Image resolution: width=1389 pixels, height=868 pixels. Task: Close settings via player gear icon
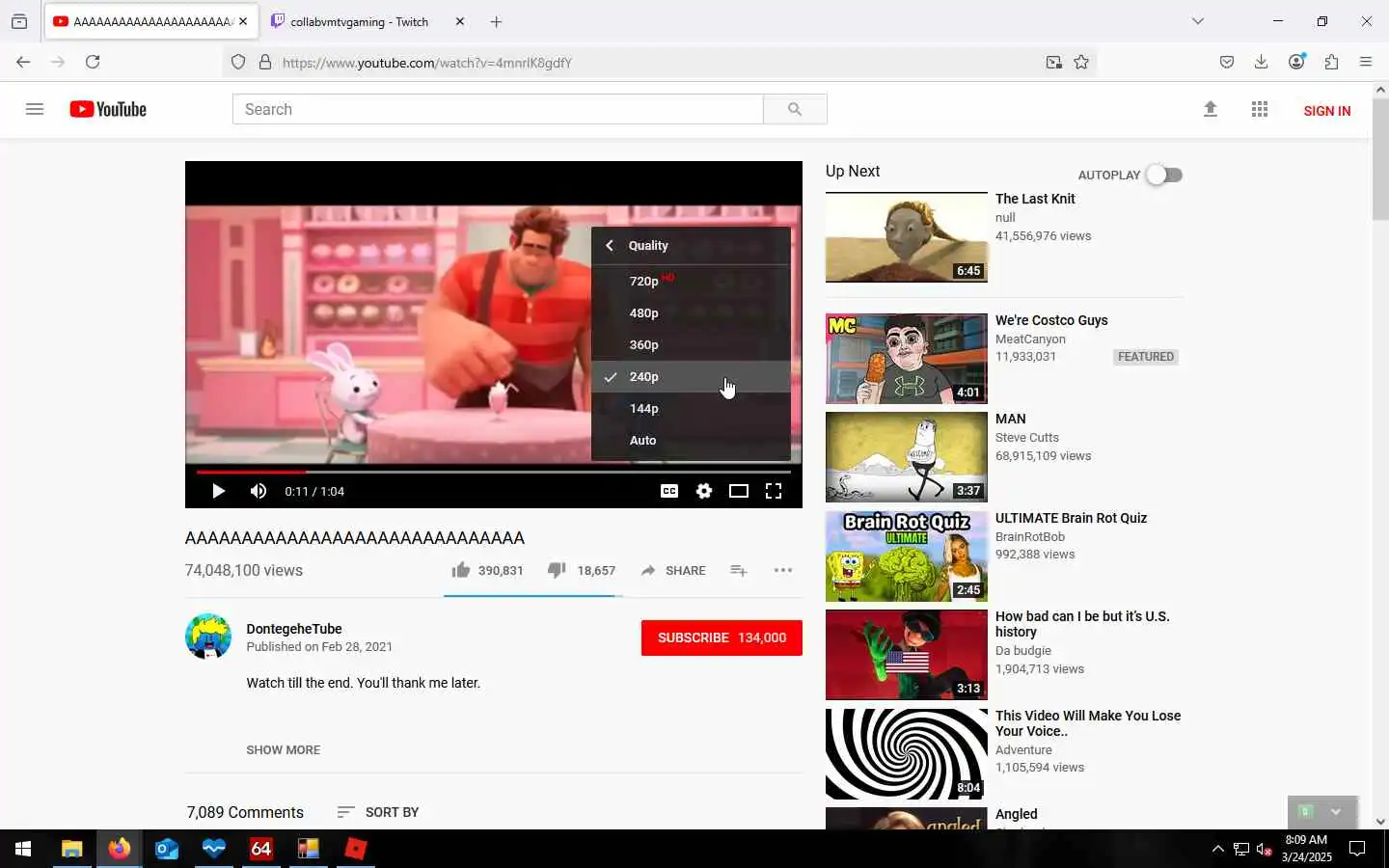click(x=704, y=491)
